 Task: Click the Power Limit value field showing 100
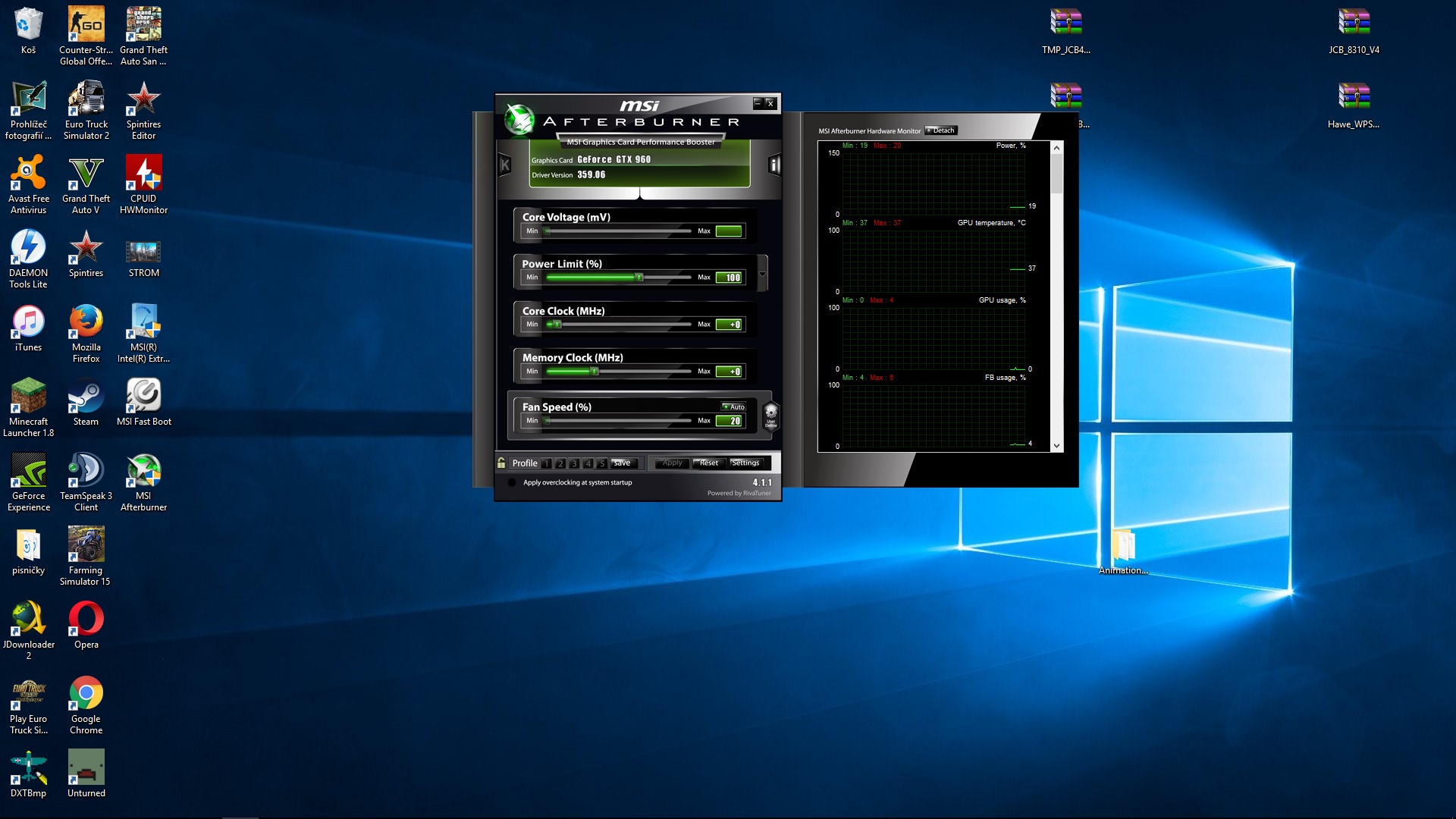click(729, 278)
